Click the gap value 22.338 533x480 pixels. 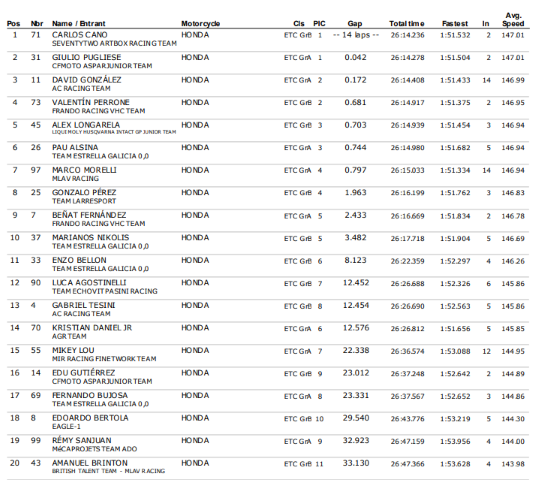point(356,350)
